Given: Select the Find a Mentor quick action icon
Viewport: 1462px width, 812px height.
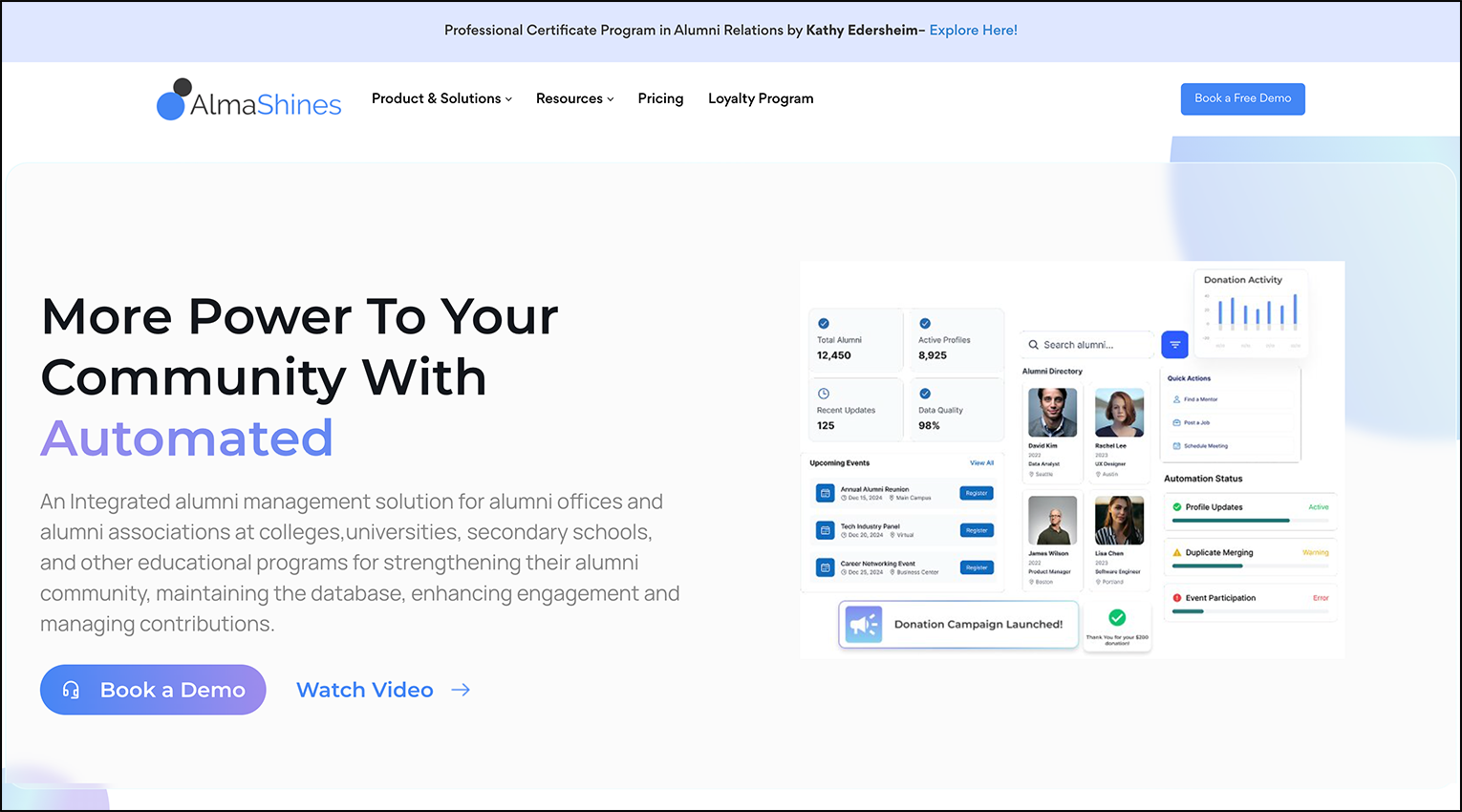Looking at the screenshot, I should pos(1175,398).
